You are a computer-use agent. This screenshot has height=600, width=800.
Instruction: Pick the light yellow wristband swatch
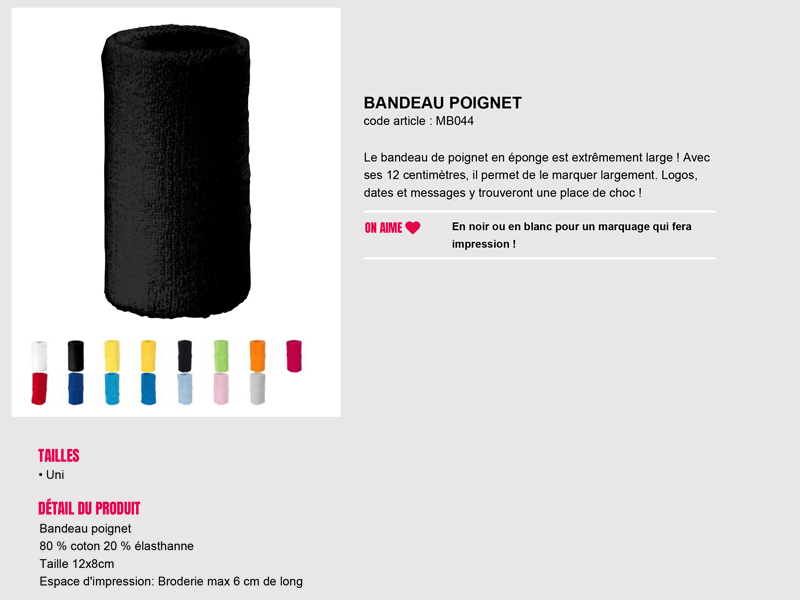pos(112,356)
